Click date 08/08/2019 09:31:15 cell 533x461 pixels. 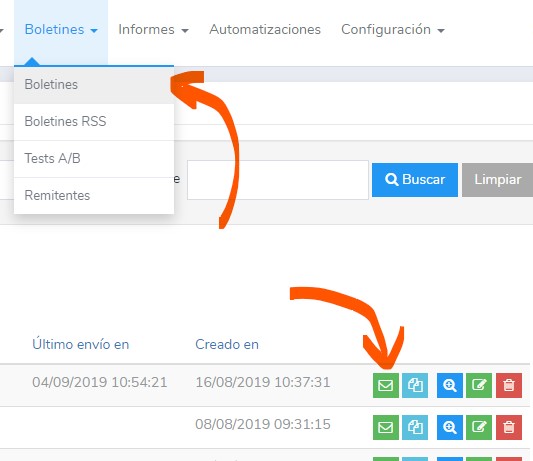[263, 424]
